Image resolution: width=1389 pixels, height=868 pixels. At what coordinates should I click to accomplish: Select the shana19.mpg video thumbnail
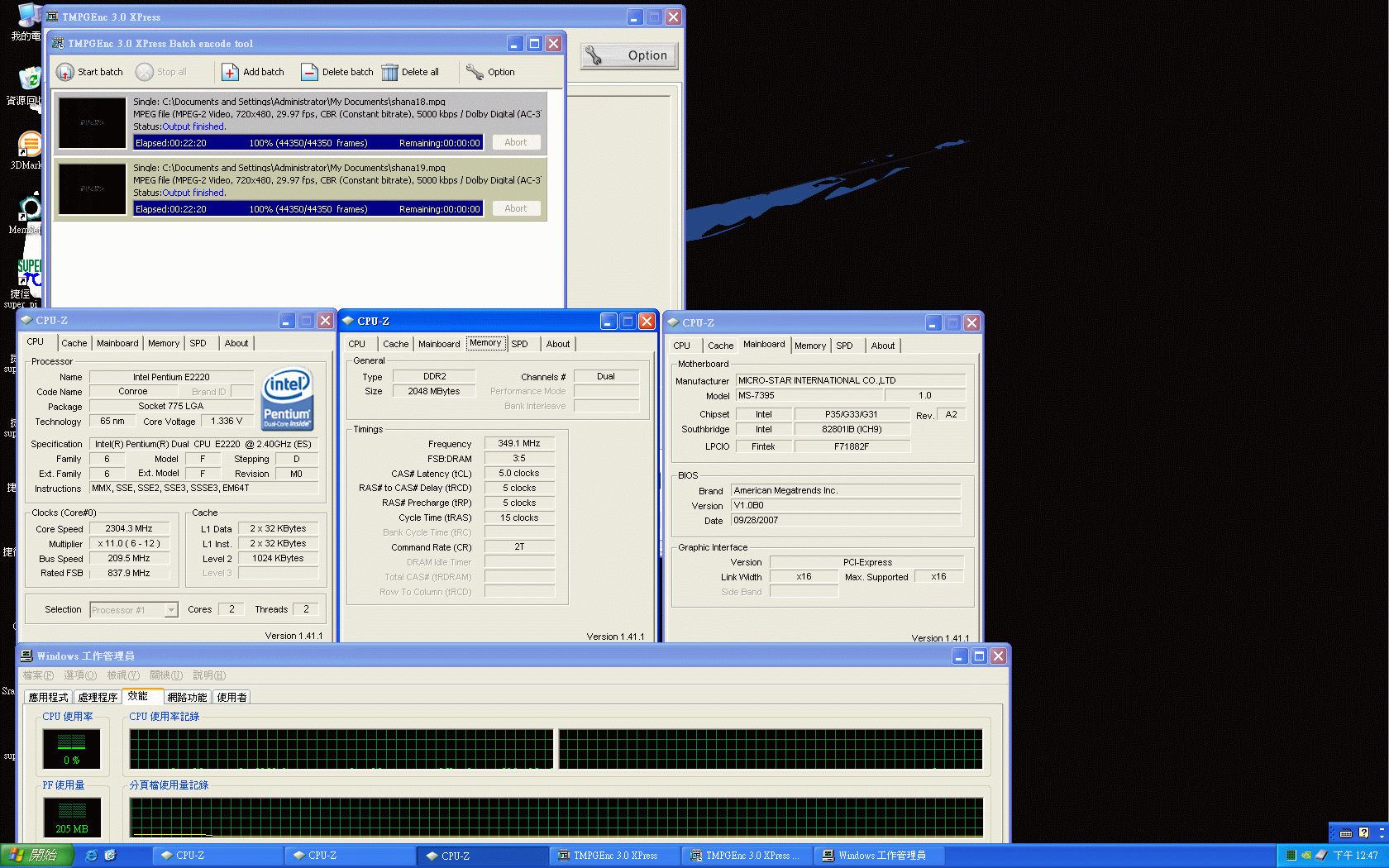pyautogui.click(x=92, y=188)
